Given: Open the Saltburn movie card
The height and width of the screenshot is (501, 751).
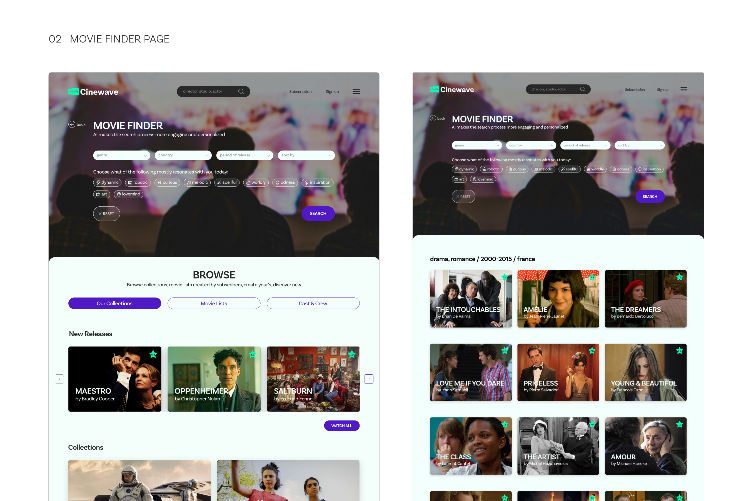Looking at the screenshot, I should point(313,379).
